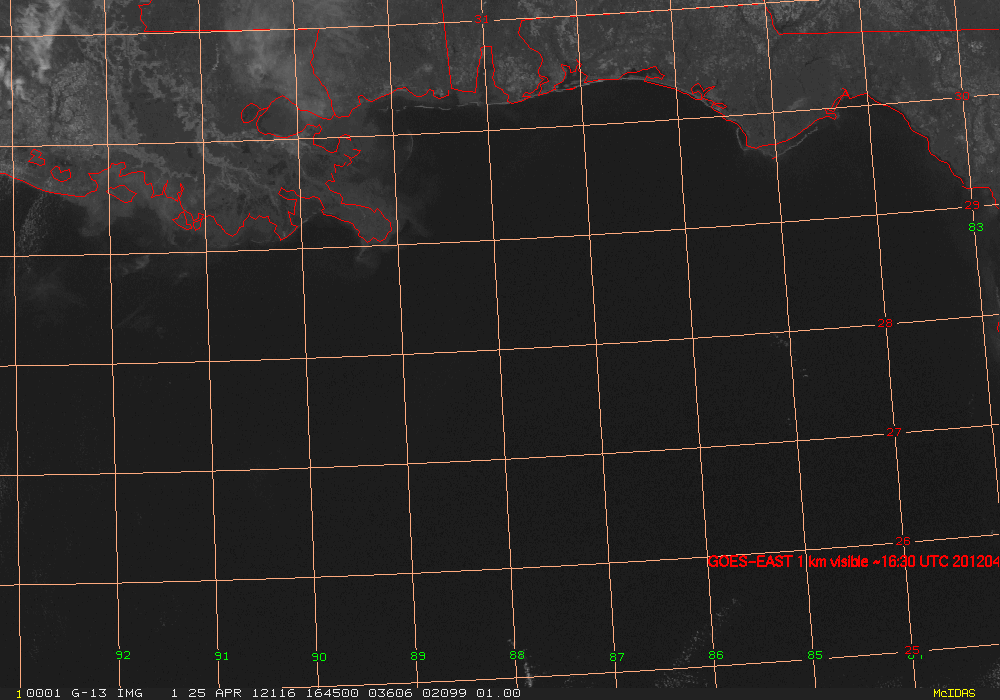Image resolution: width=1000 pixels, height=700 pixels.
Task: Click the 25 APR date text
Action: tap(214, 693)
